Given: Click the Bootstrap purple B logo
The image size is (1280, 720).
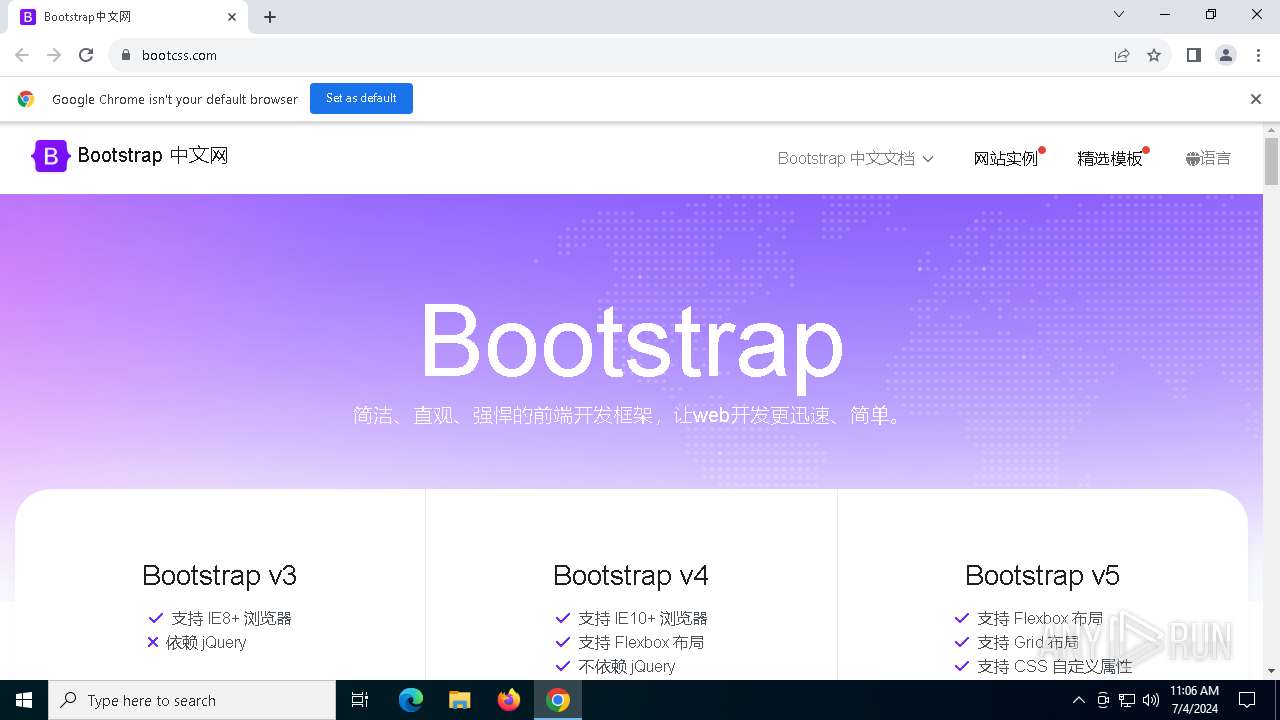Looking at the screenshot, I should tap(51, 156).
